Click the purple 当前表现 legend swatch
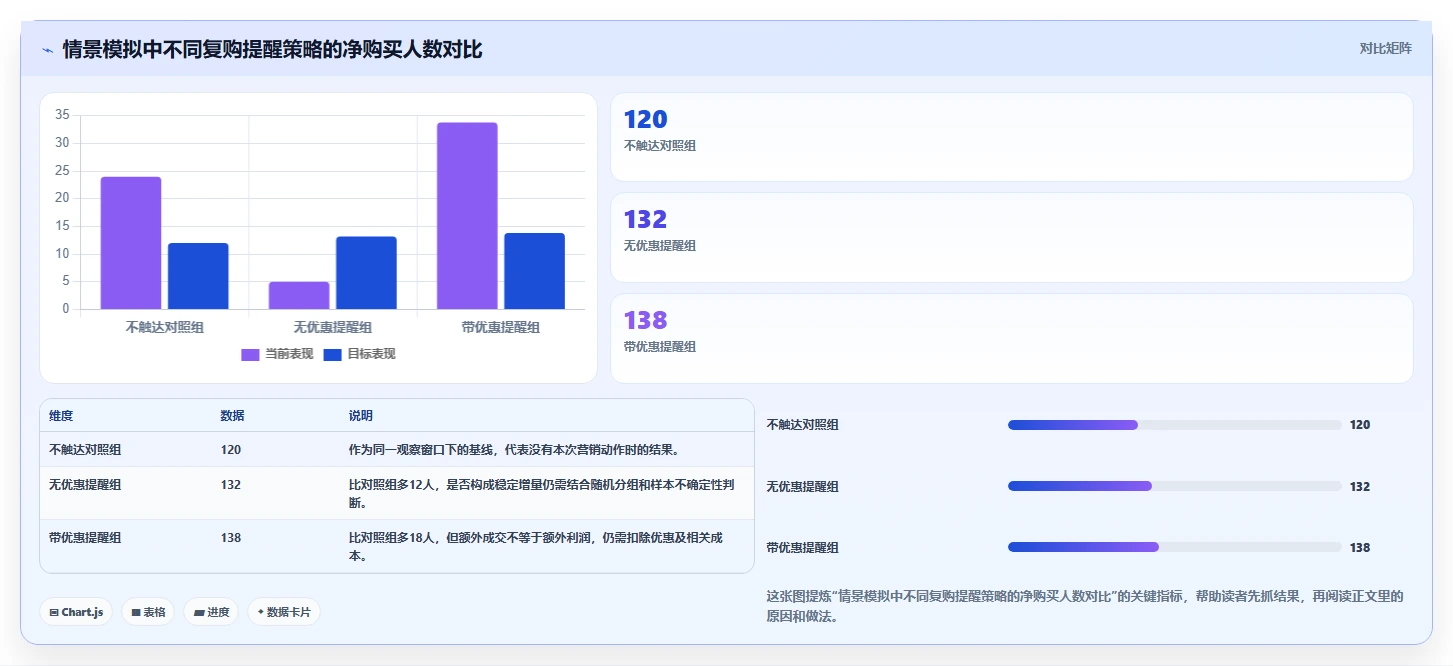This screenshot has width=1453, height=666. pyautogui.click(x=250, y=354)
